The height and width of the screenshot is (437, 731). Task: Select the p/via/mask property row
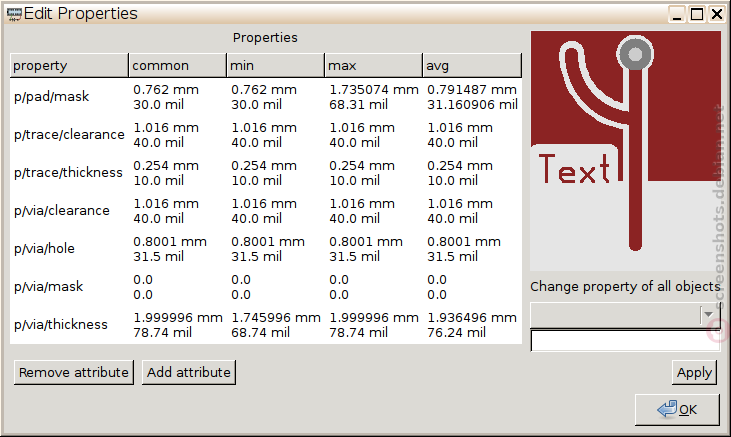(266, 287)
